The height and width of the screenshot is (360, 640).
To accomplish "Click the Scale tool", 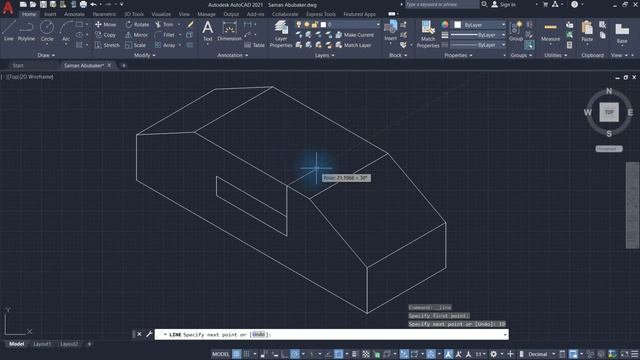I will coord(136,45).
